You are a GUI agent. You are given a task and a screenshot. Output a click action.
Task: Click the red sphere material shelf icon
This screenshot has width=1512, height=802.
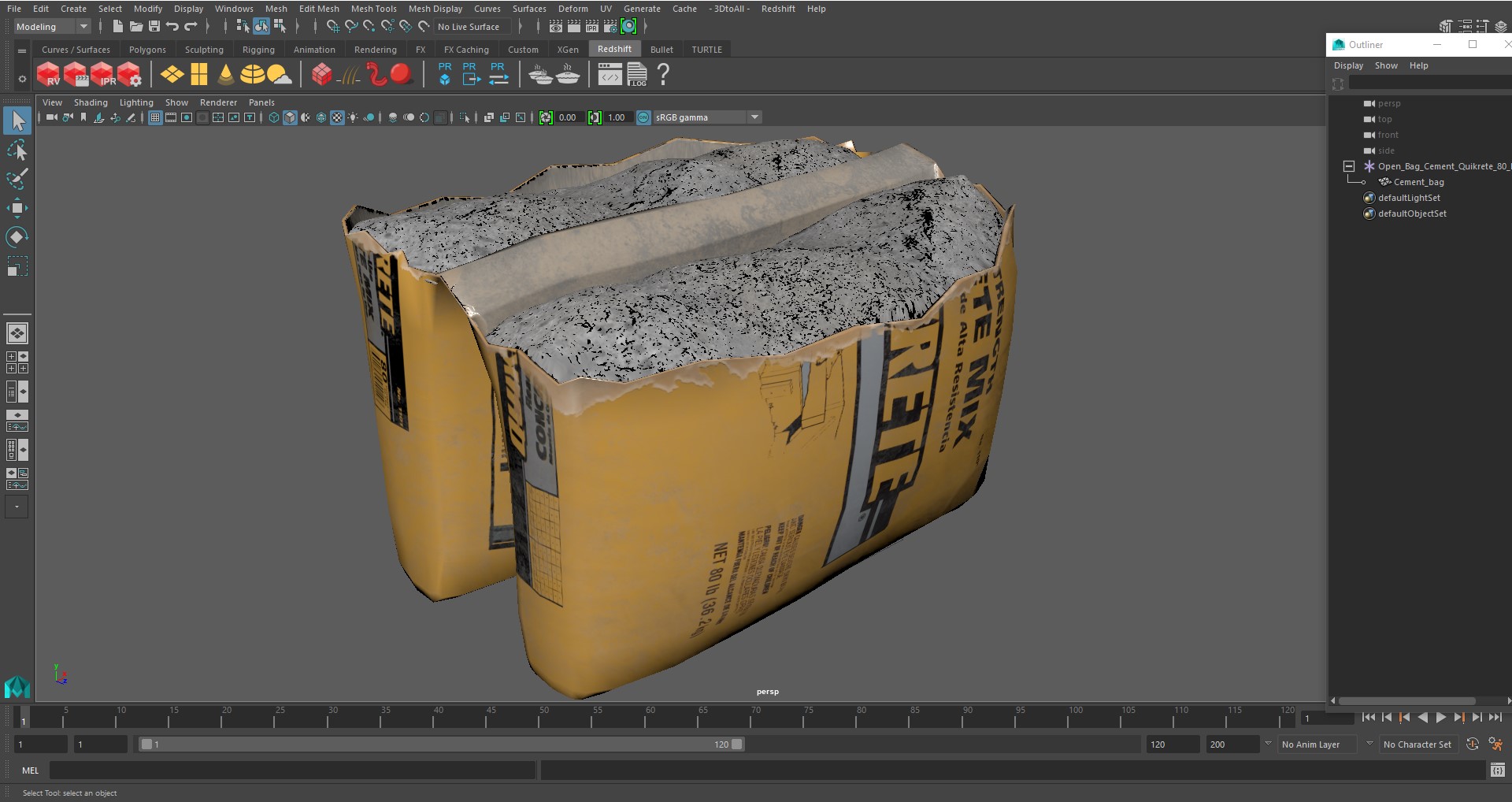(402, 75)
